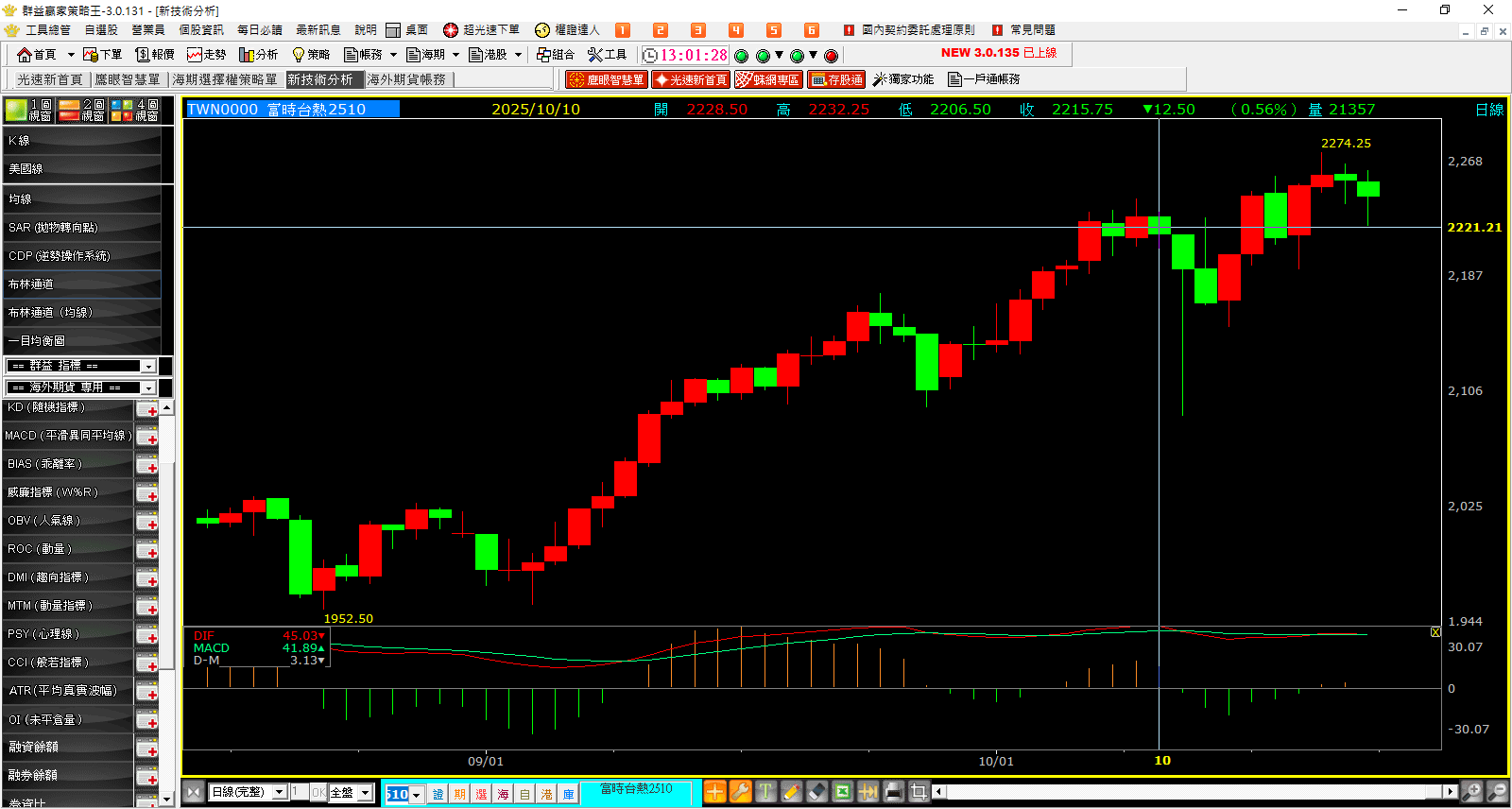Open the 個股資訊 menu
Viewport: 1512px width, 809px height.
201,30
